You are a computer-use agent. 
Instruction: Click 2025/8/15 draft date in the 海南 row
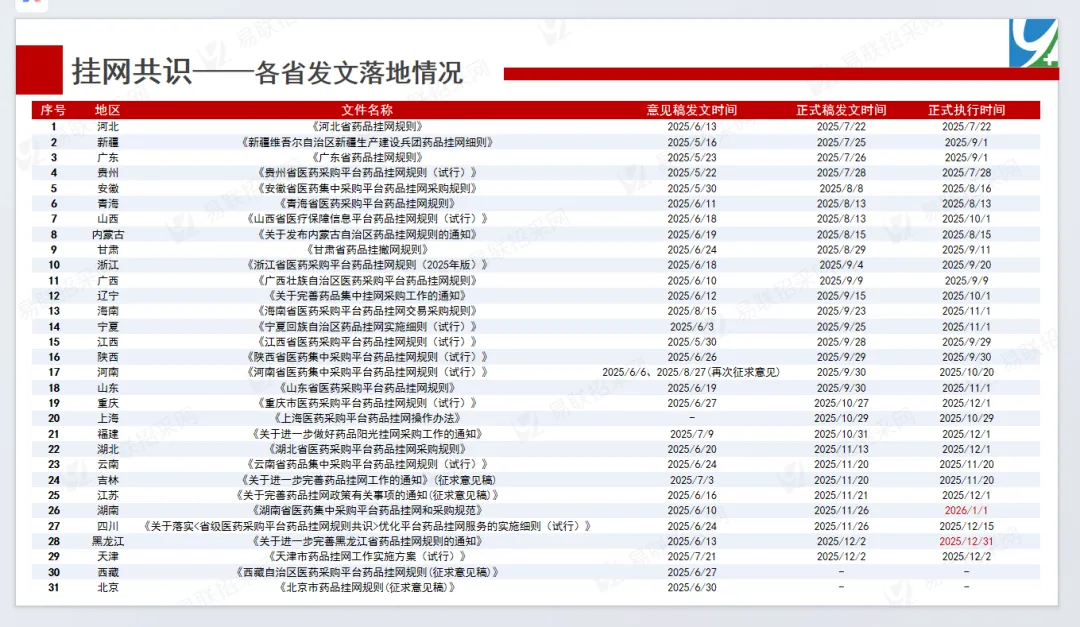tap(692, 311)
